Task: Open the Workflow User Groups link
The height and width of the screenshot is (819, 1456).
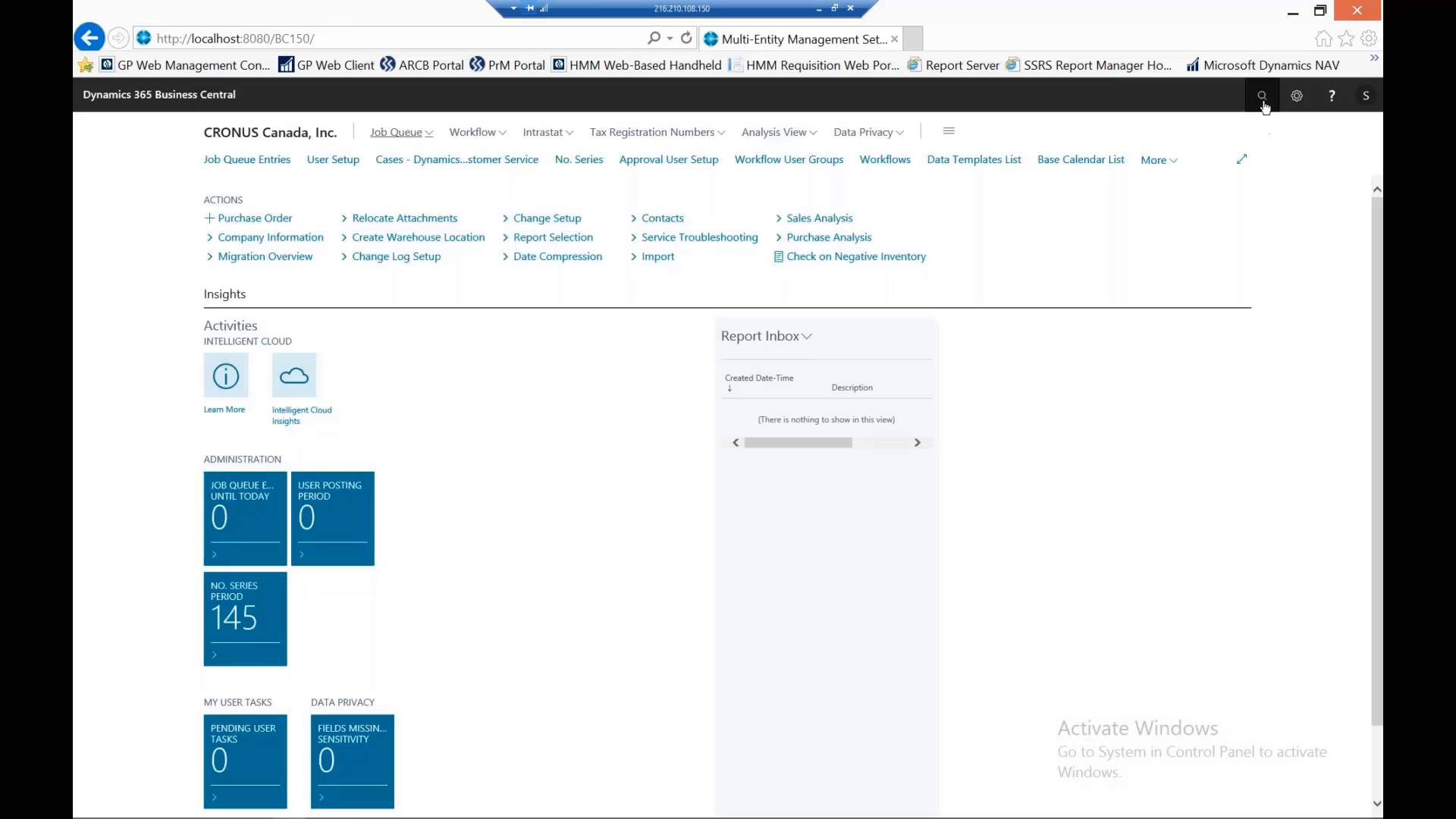Action: pyautogui.click(x=789, y=159)
